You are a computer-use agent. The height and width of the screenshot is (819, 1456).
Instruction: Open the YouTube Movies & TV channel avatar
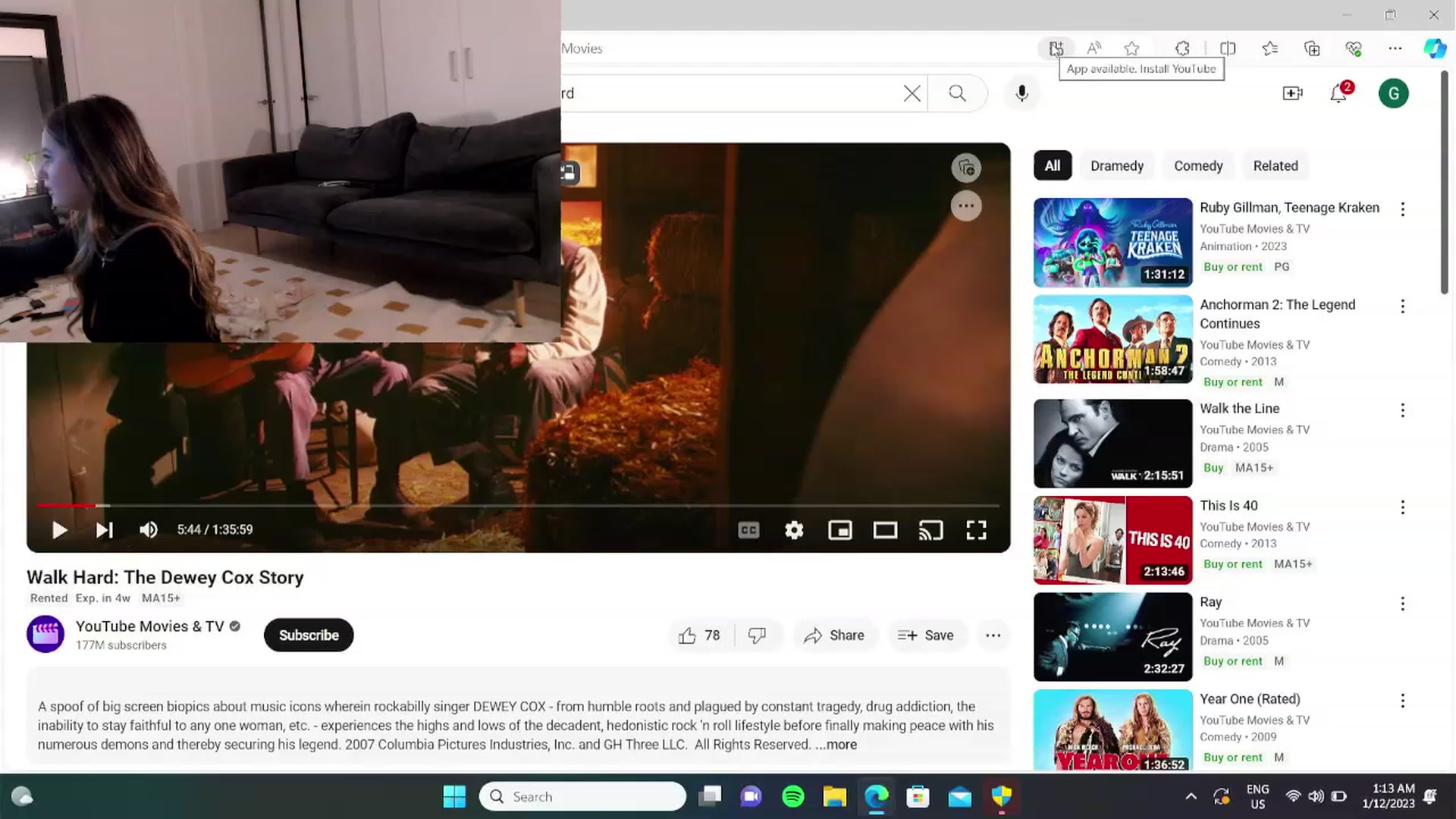coord(45,634)
